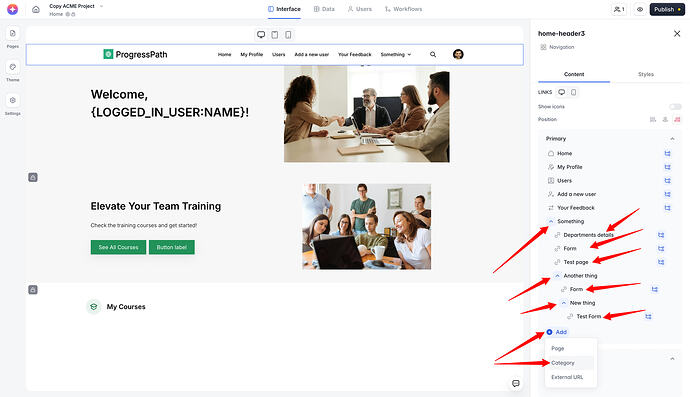Open the Content tab
The image size is (690, 397).
(x=574, y=74)
